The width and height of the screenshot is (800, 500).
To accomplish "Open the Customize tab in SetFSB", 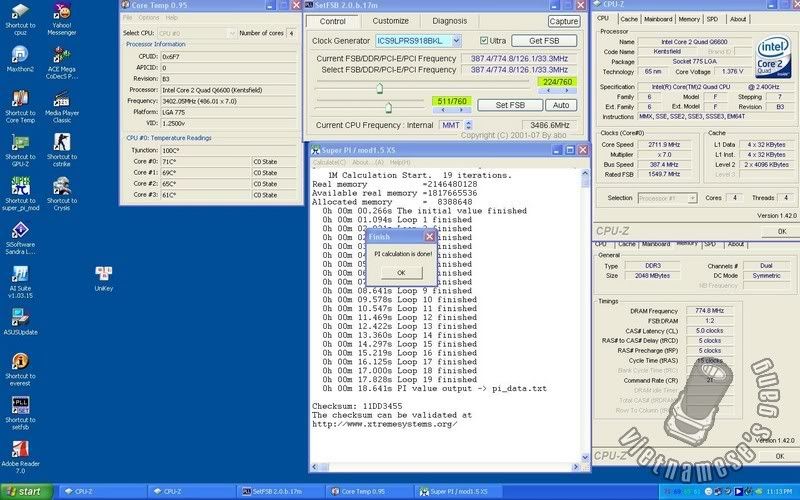I will (390, 21).
